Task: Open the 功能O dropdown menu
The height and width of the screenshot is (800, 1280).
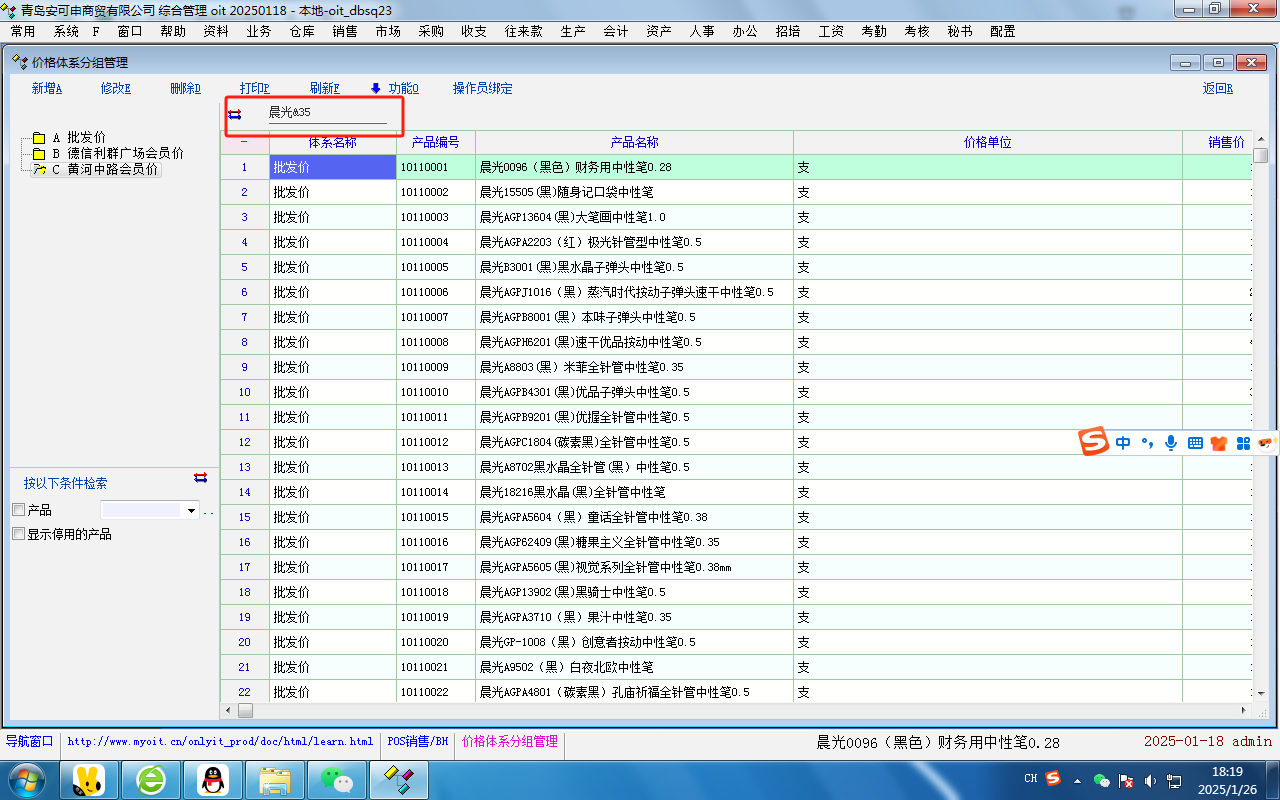Action: tap(394, 88)
